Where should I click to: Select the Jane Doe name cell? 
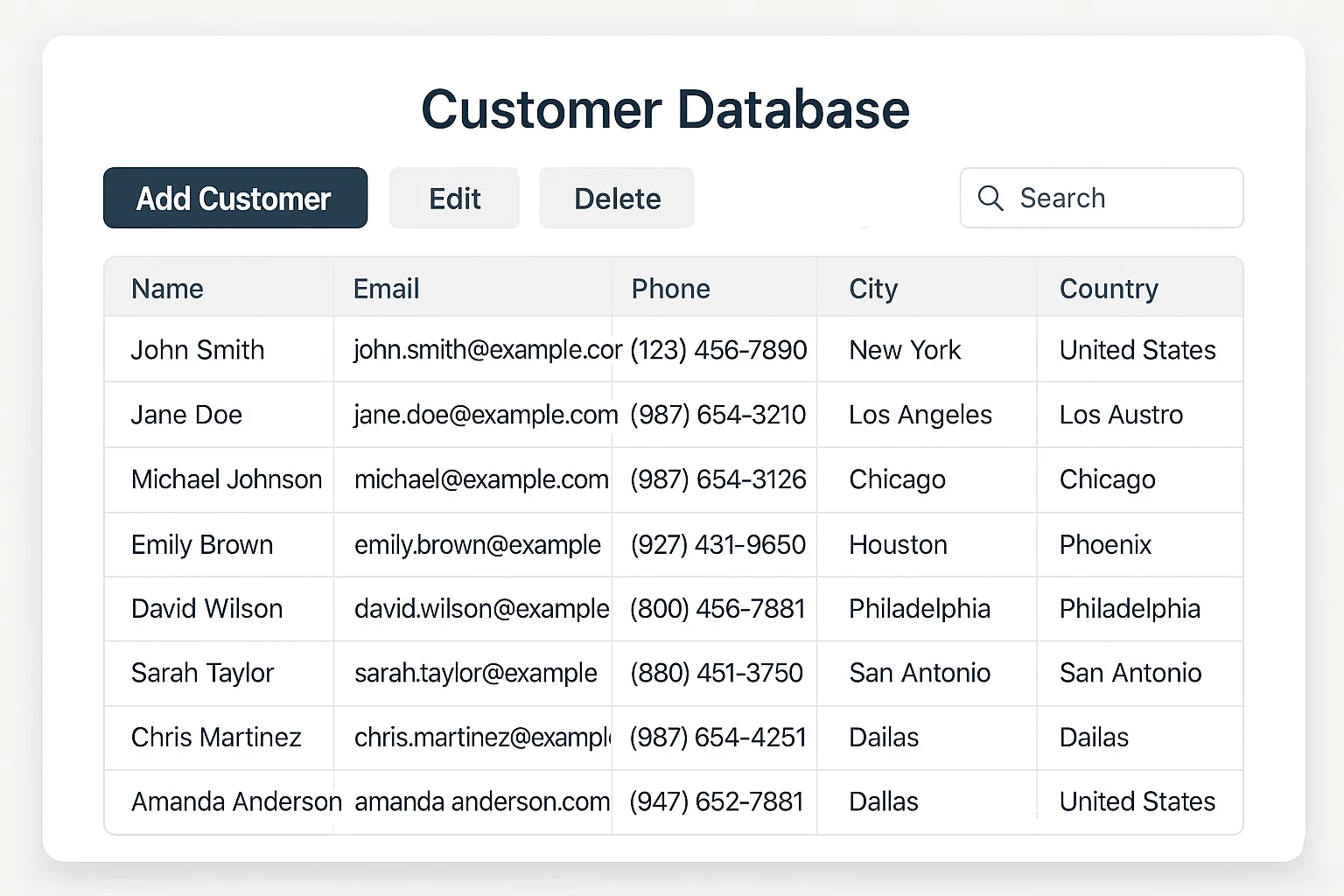(x=219, y=415)
